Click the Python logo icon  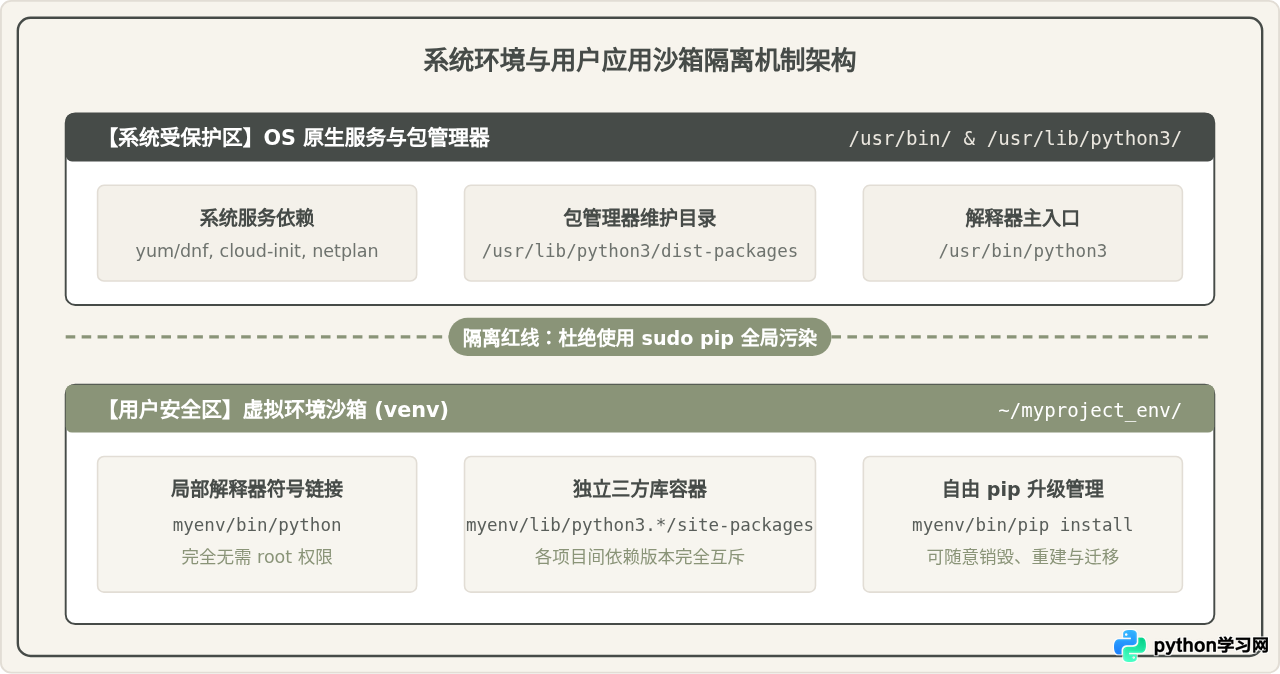pos(1130,646)
